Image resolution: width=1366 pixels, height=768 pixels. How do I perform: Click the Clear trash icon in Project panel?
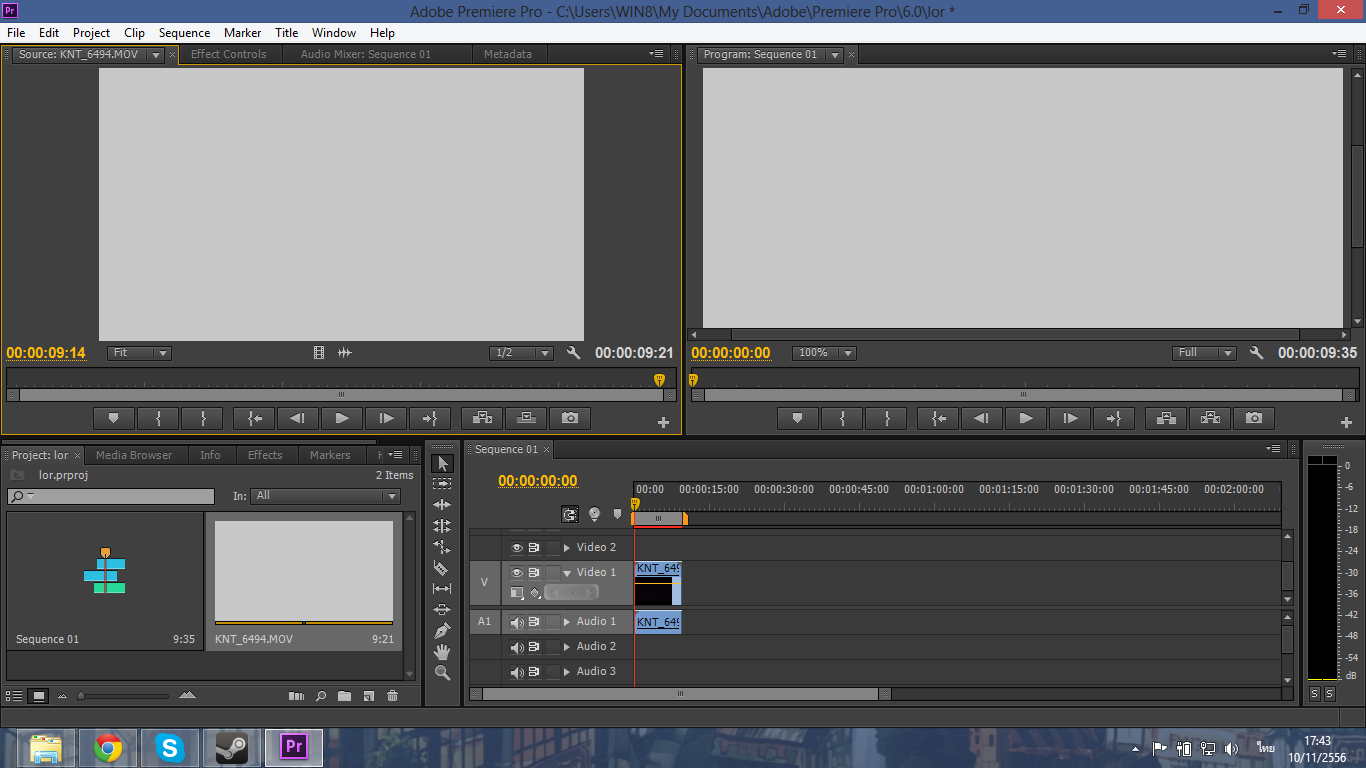(x=392, y=696)
